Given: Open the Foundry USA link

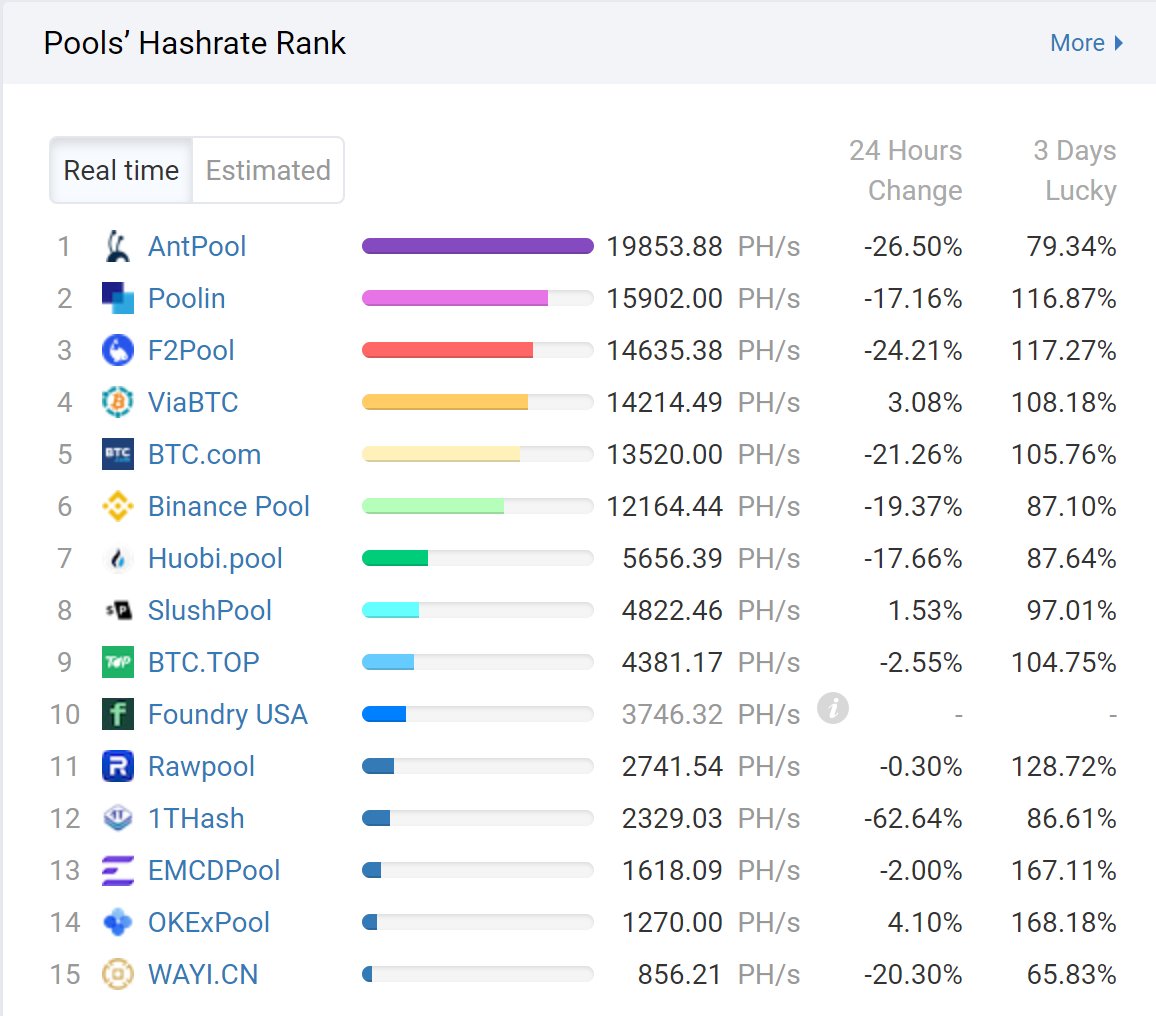Looking at the screenshot, I should coord(227,714).
